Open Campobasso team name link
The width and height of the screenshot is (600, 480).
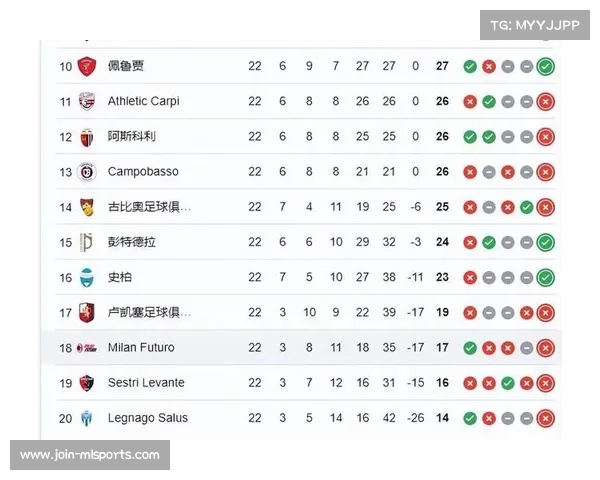click(x=143, y=171)
